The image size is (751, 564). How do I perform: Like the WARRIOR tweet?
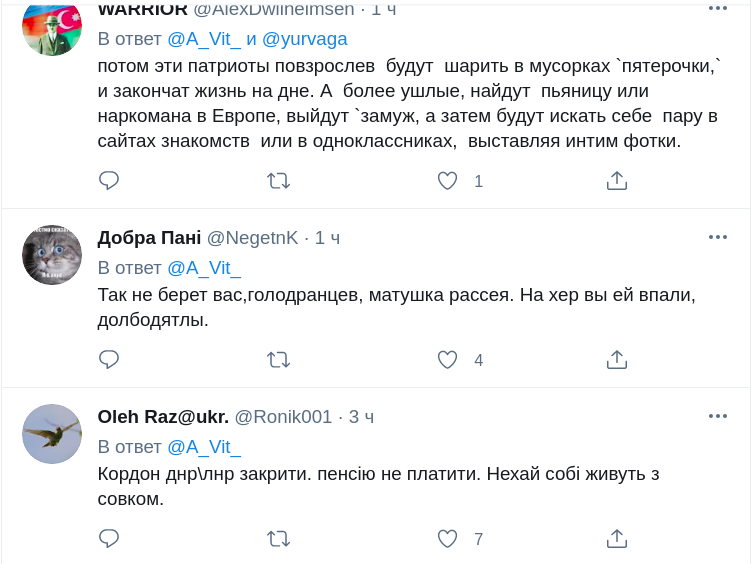tap(448, 181)
